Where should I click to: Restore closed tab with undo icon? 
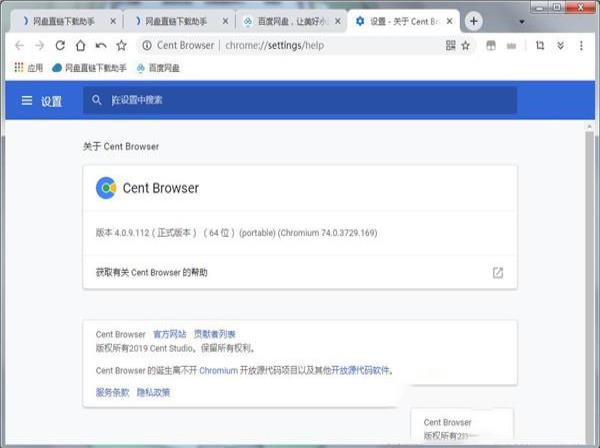pos(101,46)
